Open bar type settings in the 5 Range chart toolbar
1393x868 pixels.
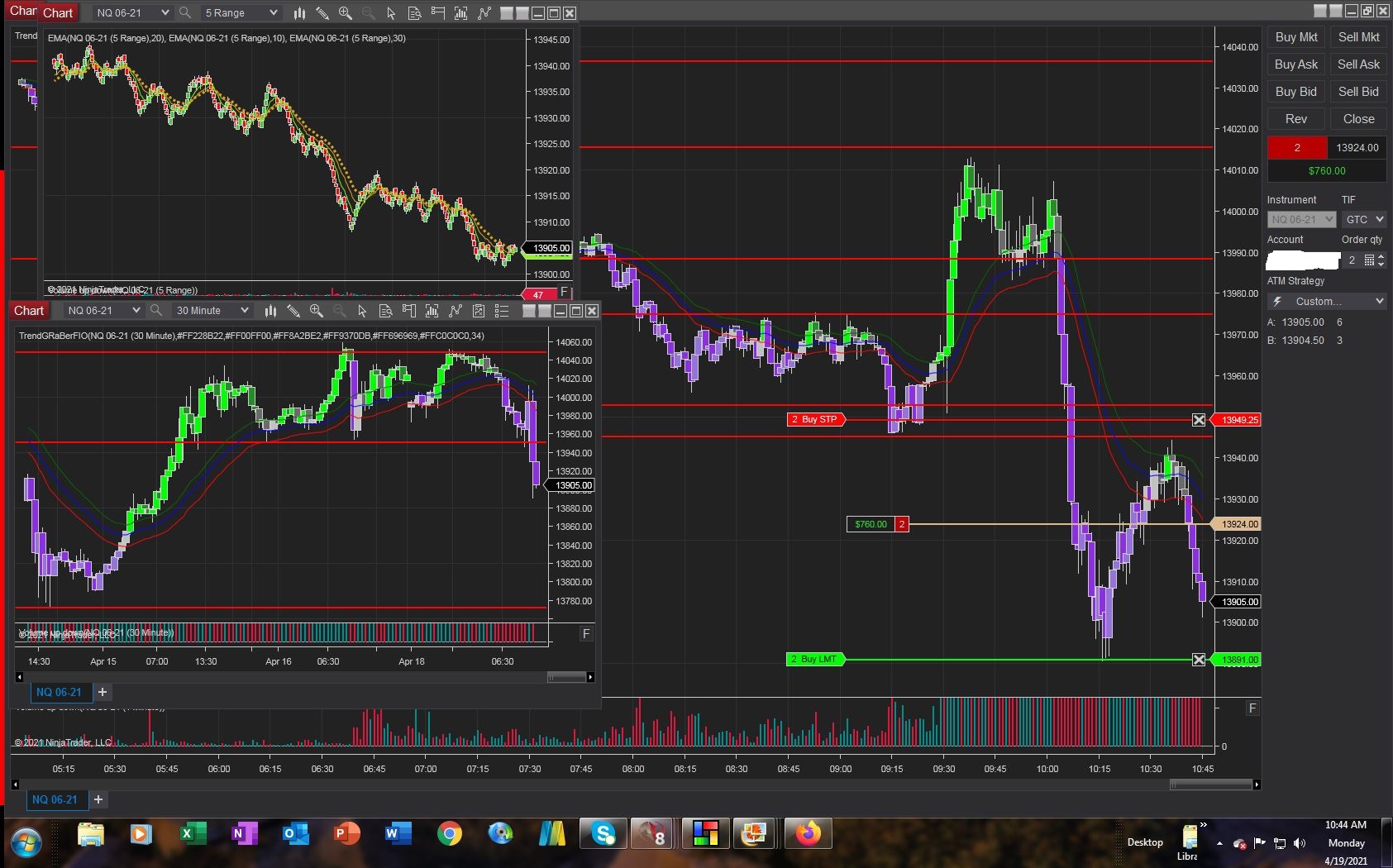[299, 13]
